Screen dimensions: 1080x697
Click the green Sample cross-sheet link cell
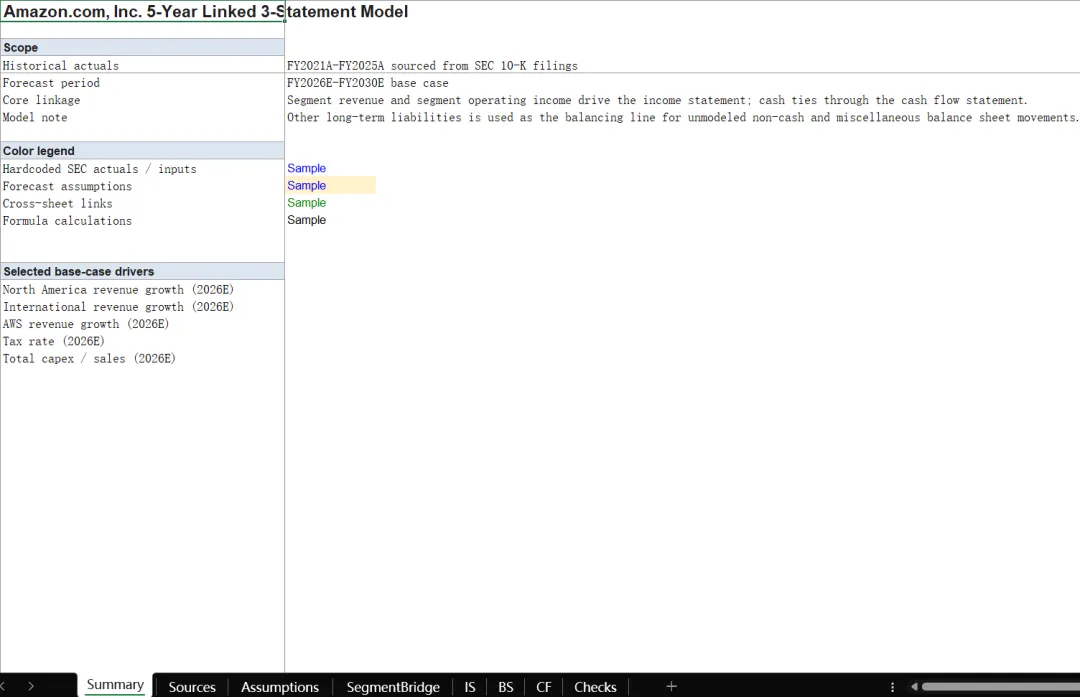[x=307, y=202]
